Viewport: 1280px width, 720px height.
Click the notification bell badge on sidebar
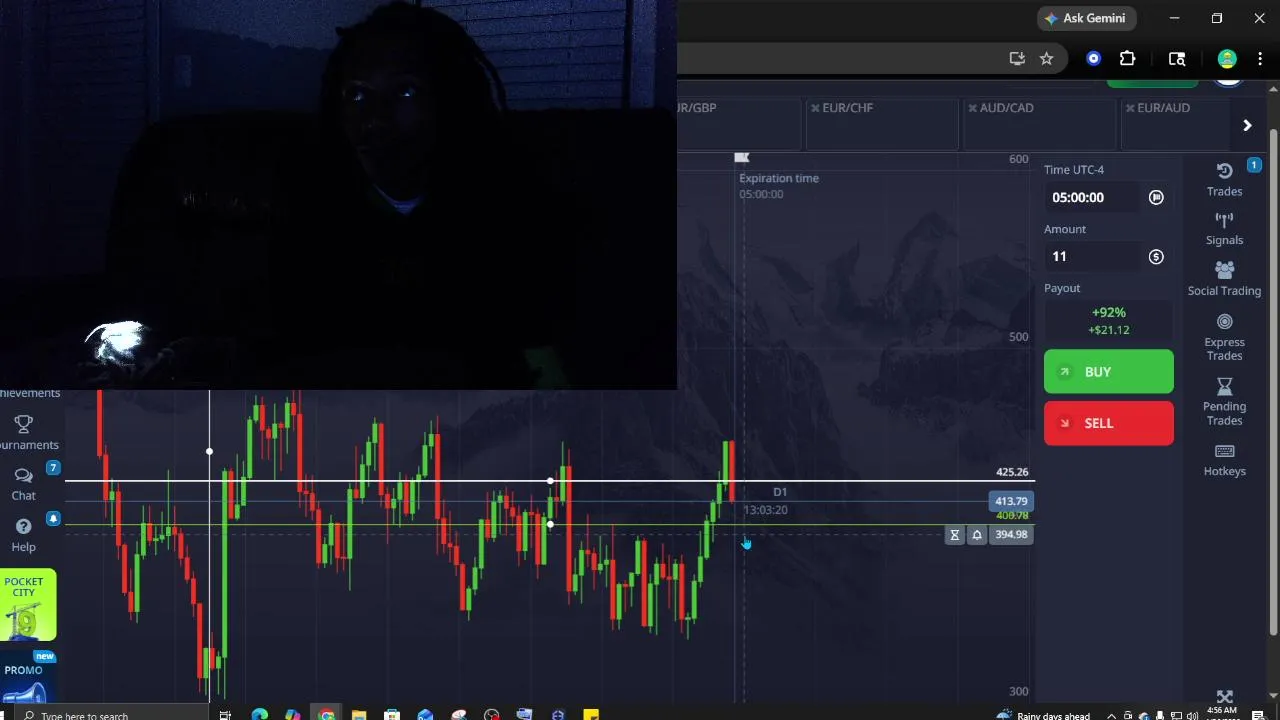pos(53,519)
